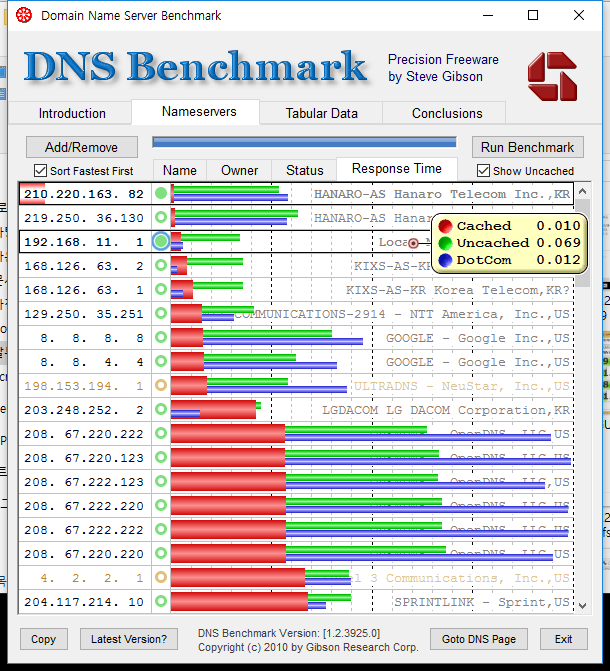The width and height of the screenshot is (610, 671).
Task: Select IP address 203.248.252.2
Action: click(84, 410)
